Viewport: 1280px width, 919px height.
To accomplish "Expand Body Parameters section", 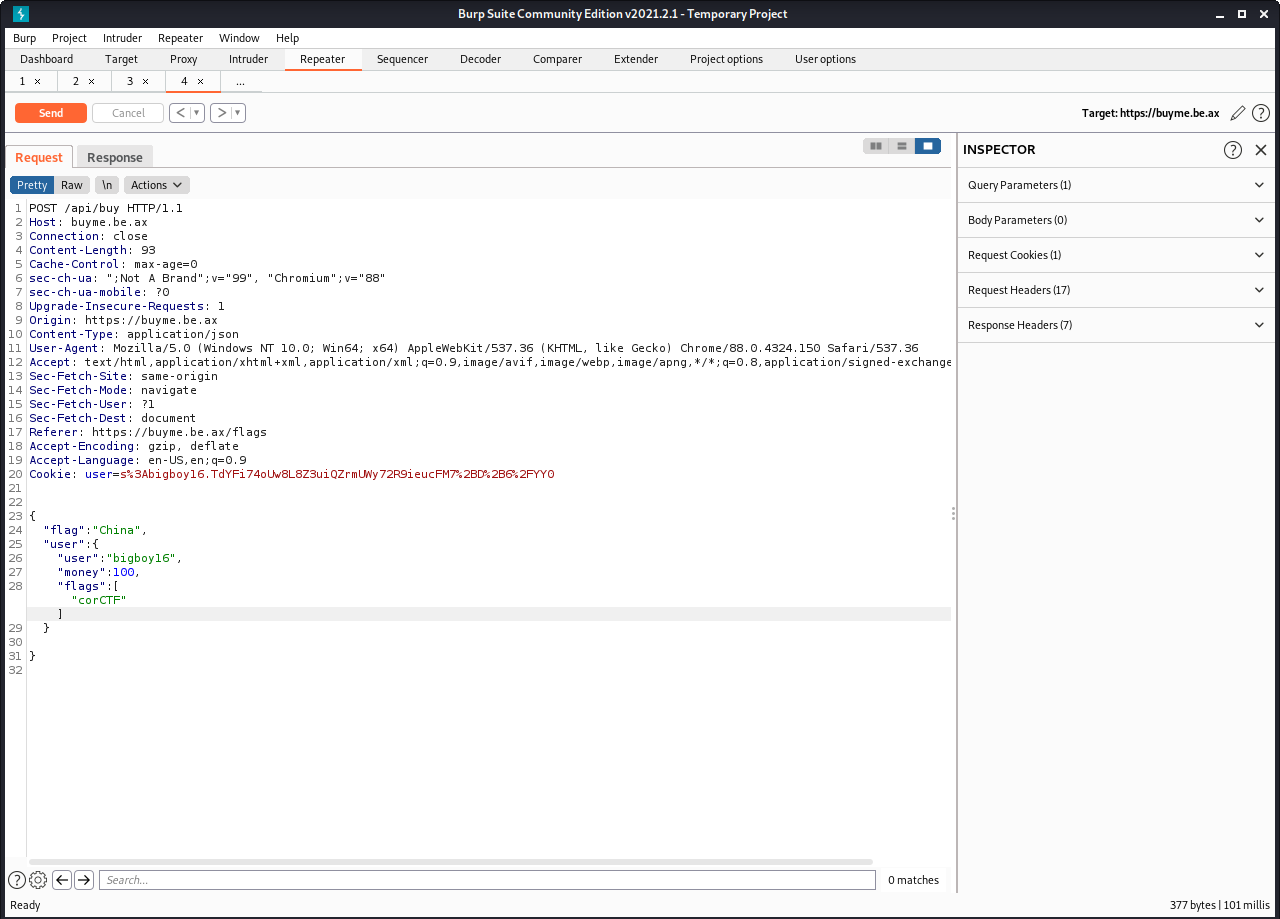I will [1116, 220].
